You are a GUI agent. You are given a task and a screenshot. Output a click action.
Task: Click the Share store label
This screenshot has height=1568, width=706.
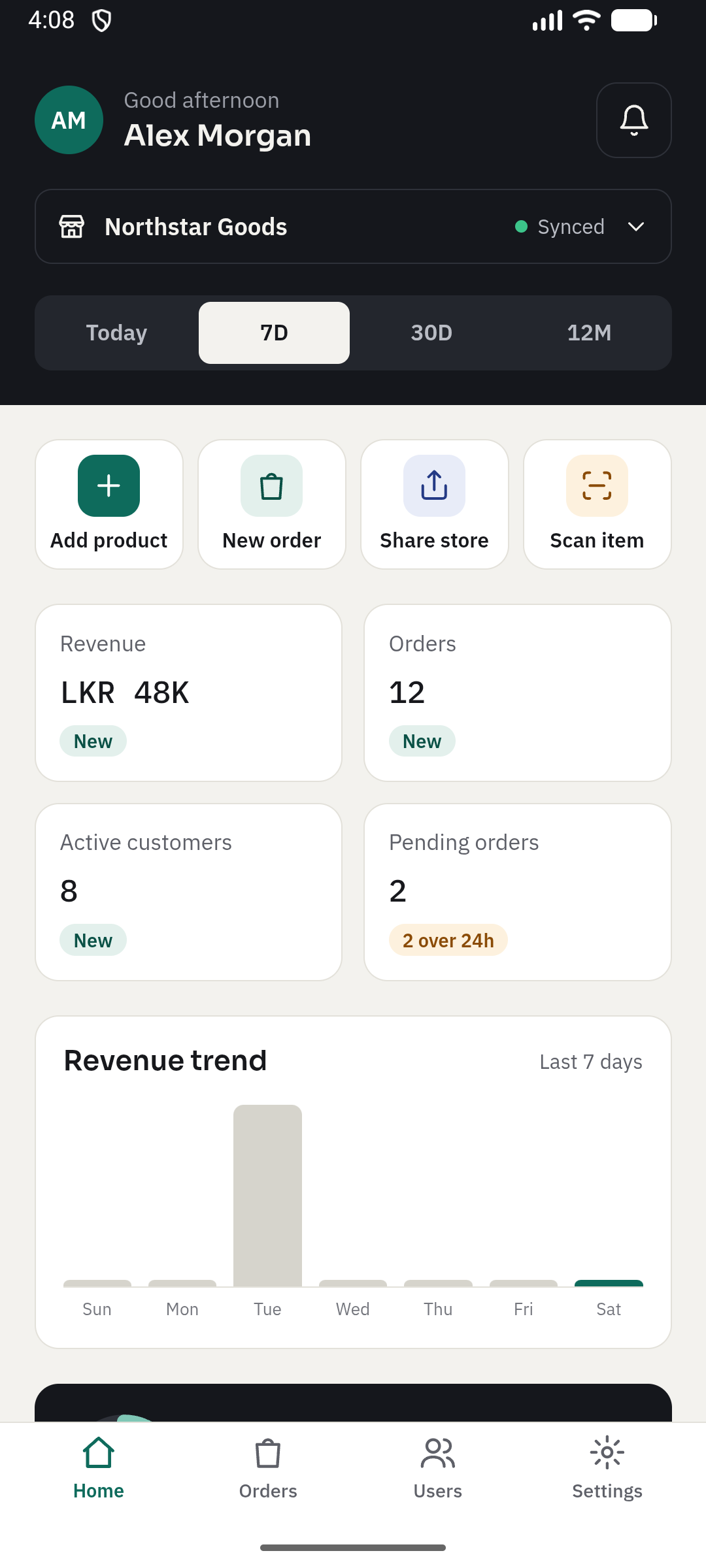(434, 540)
